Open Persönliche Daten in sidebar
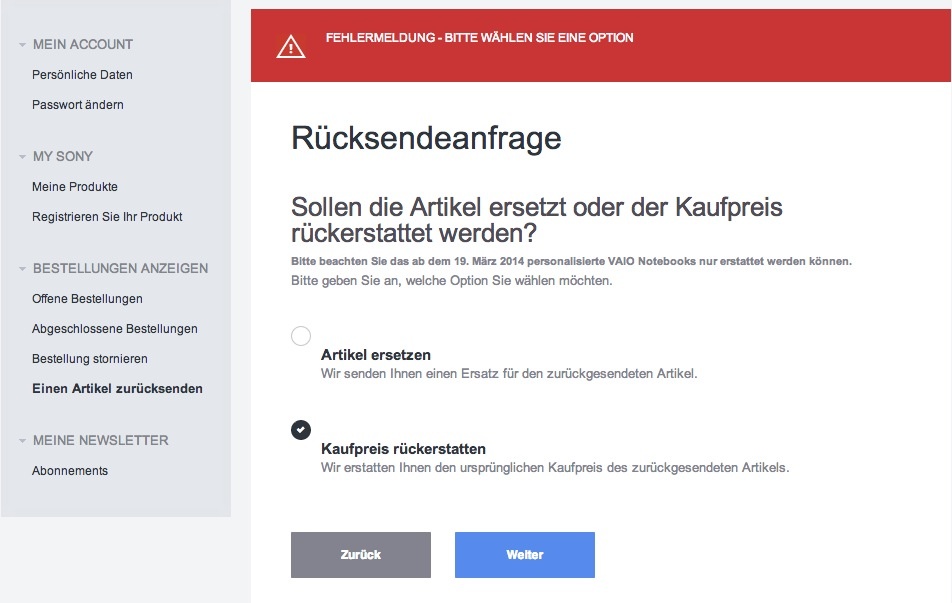This screenshot has height=603, width=952. tap(82, 75)
